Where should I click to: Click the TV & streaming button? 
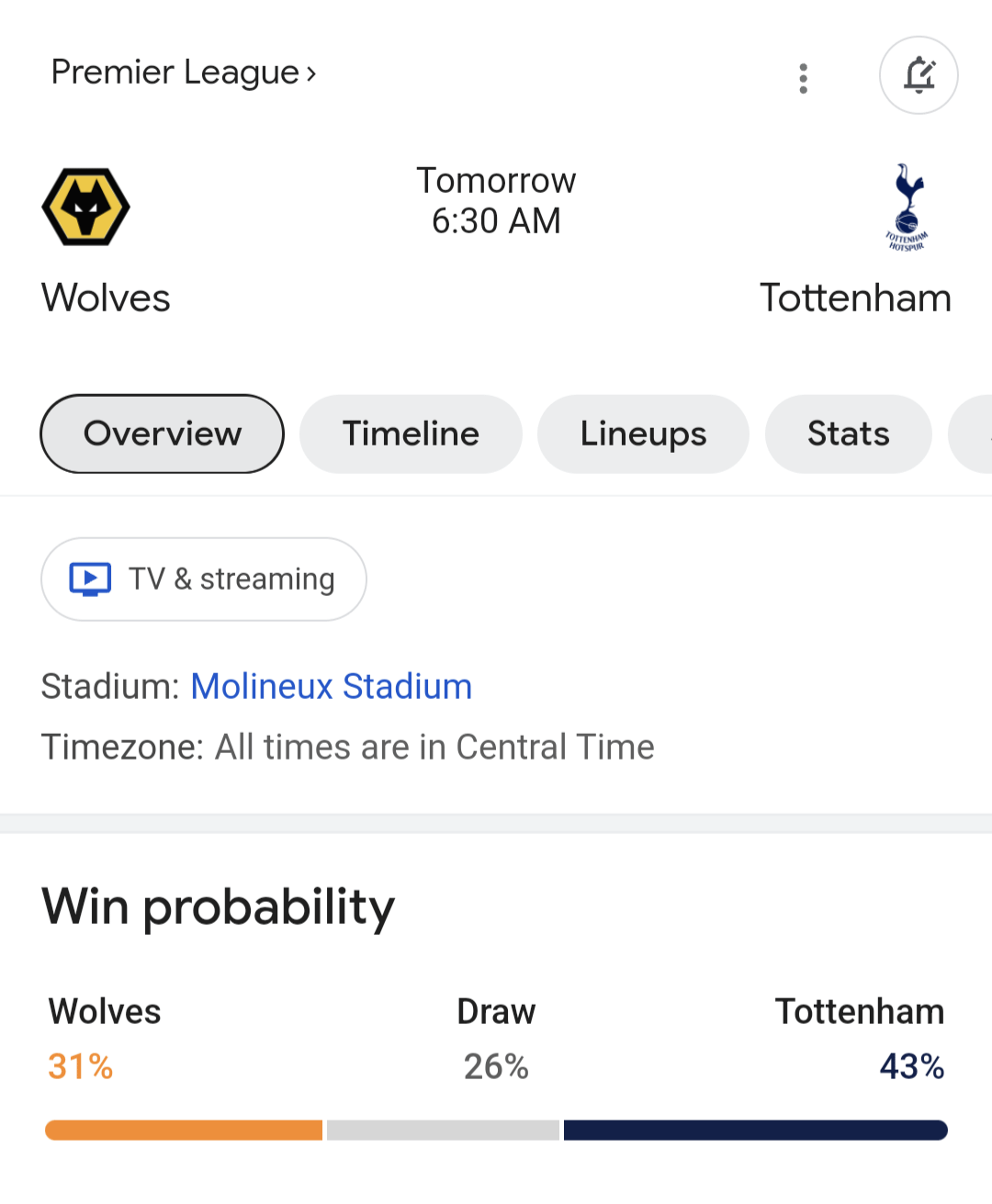pos(204,579)
